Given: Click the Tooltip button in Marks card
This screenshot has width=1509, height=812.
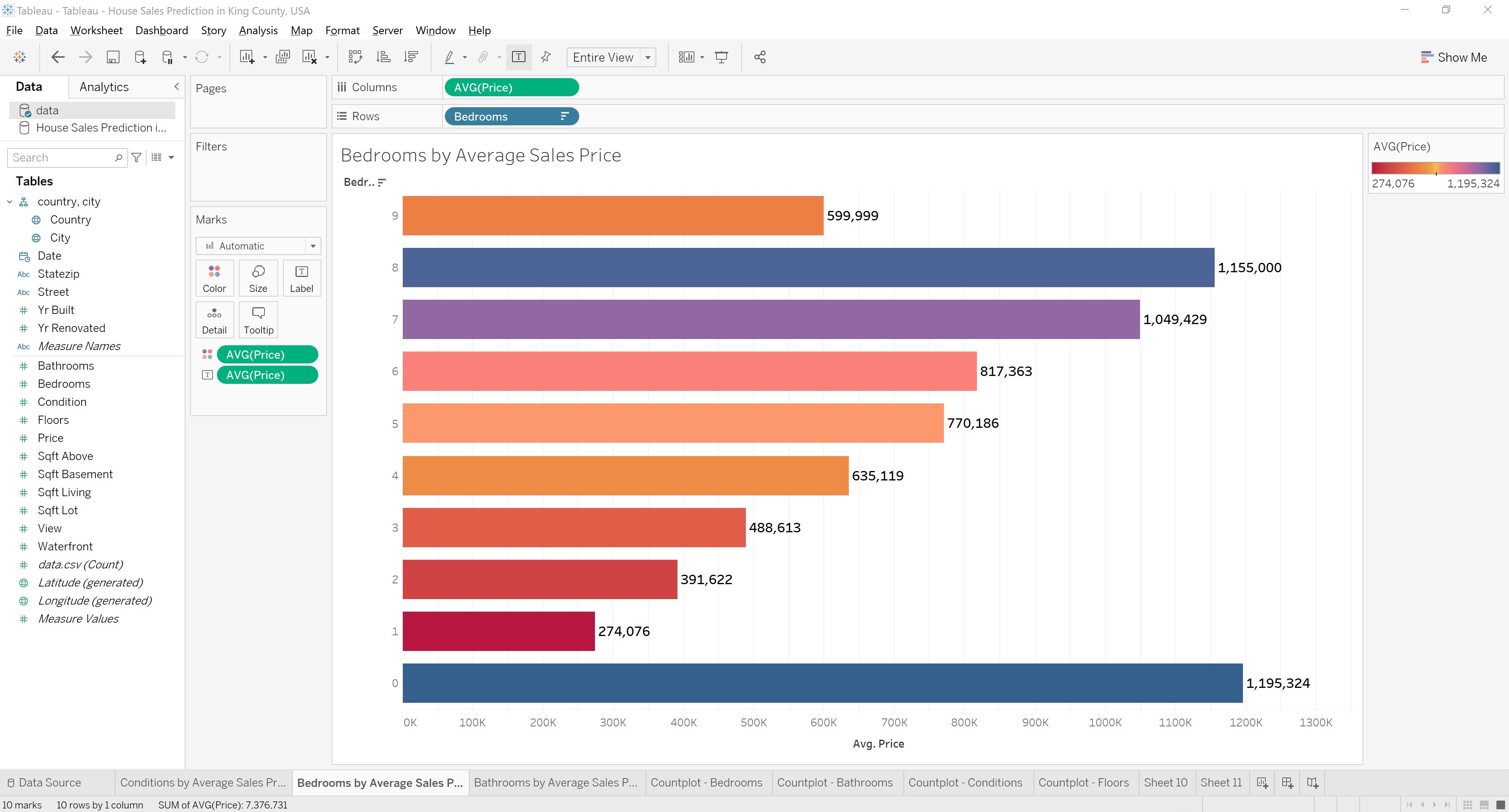Looking at the screenshot, I should 258,320.
